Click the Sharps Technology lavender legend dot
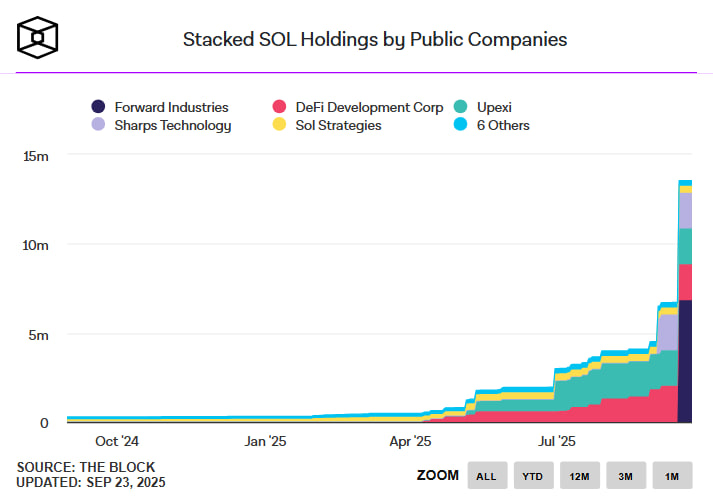The width and height of the screenshot is (713, 500). coord(98,125)
